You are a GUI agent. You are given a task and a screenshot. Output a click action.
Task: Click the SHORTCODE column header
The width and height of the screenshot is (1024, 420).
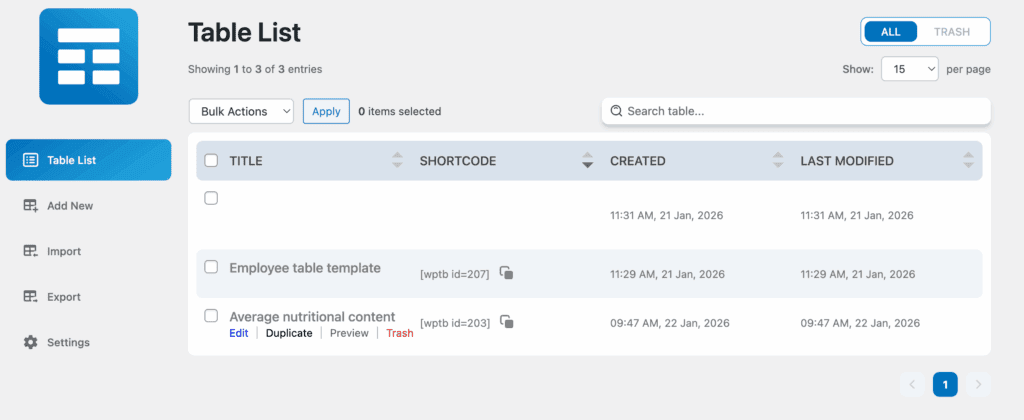coord(458,161)
